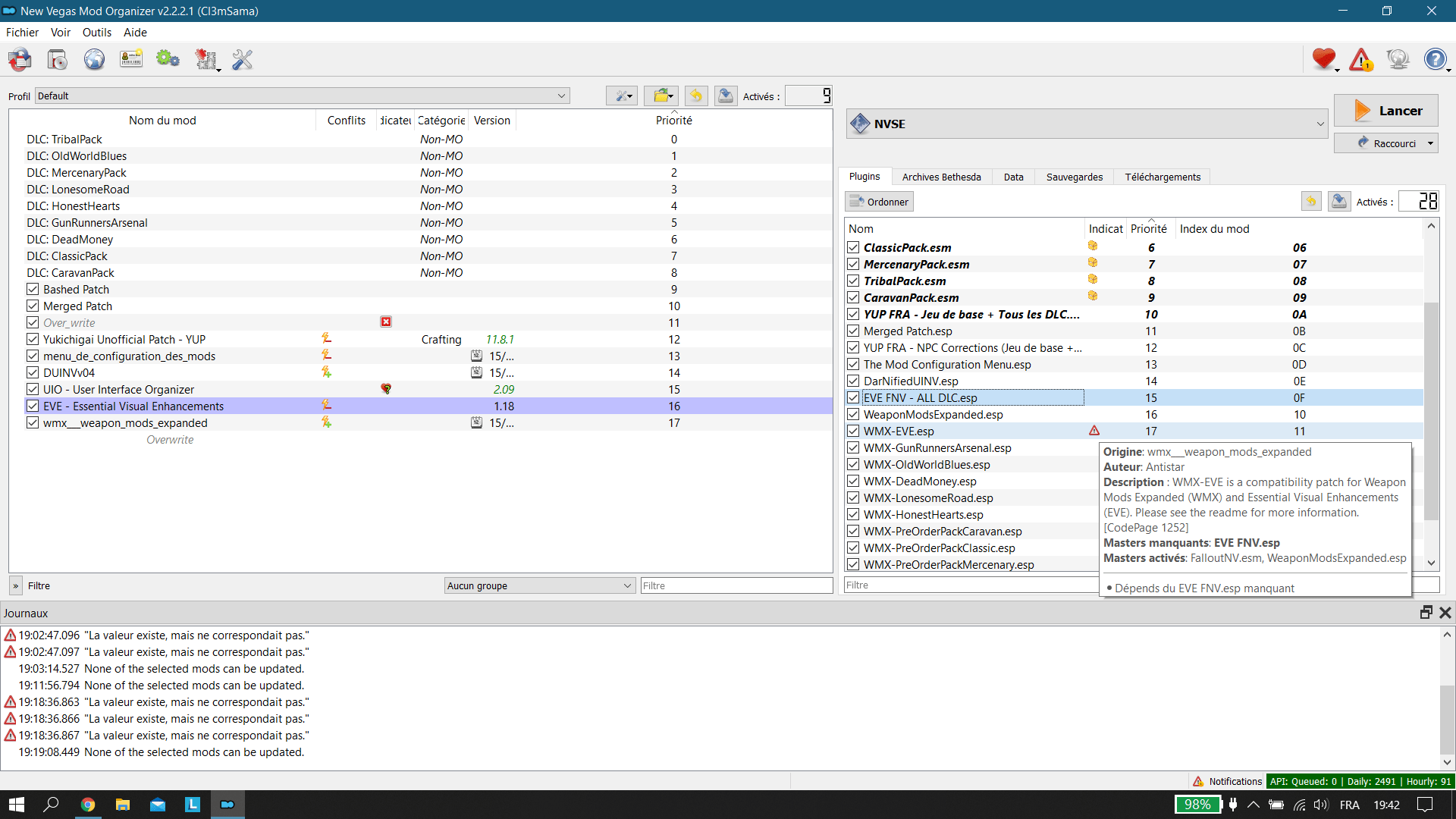Select the Overwrite row in mod list
The width and height of the screenshot is (1456, 819).
tap(170, 439)
